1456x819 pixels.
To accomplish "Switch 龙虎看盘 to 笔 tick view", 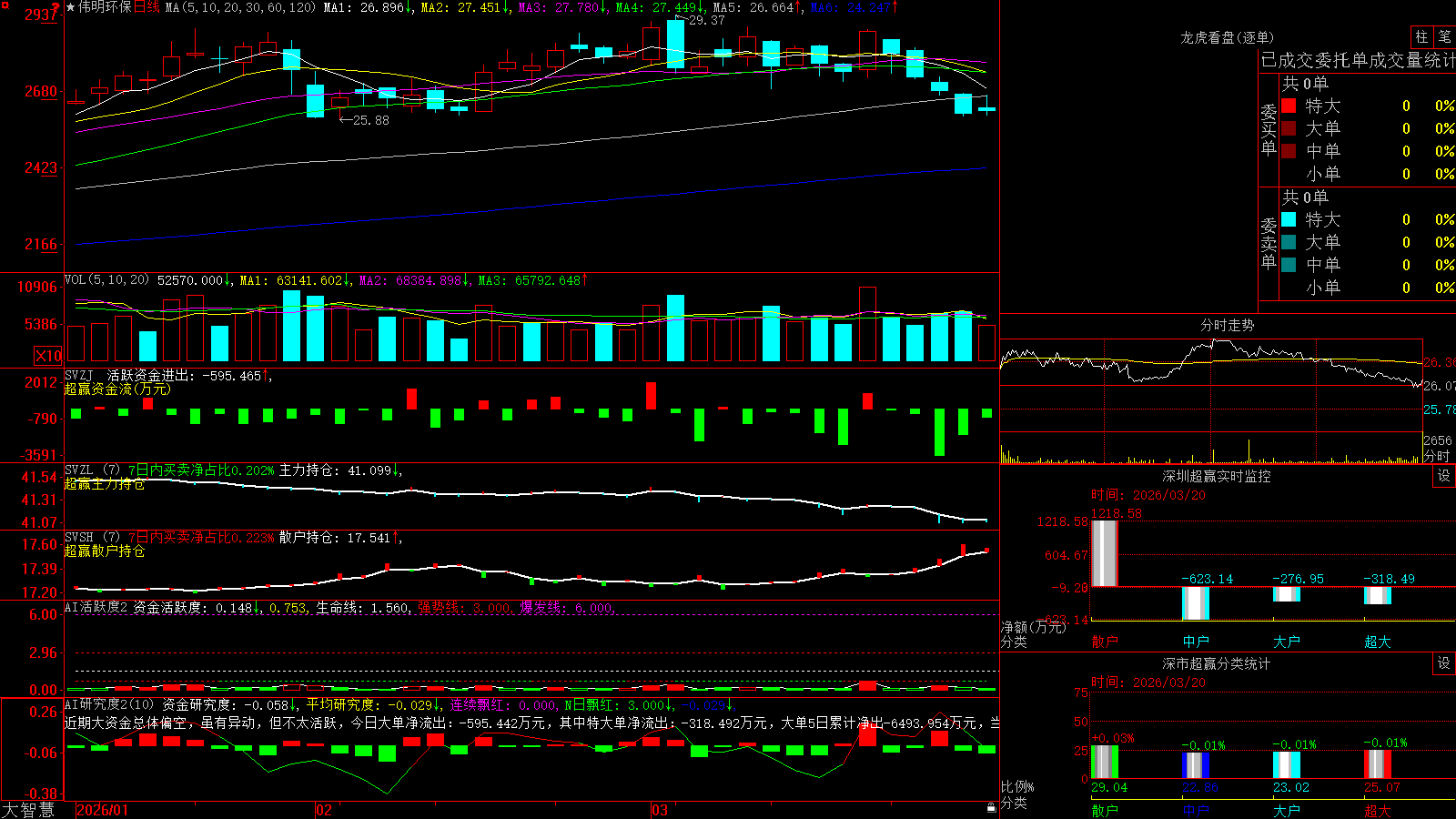I will 1444,36.
